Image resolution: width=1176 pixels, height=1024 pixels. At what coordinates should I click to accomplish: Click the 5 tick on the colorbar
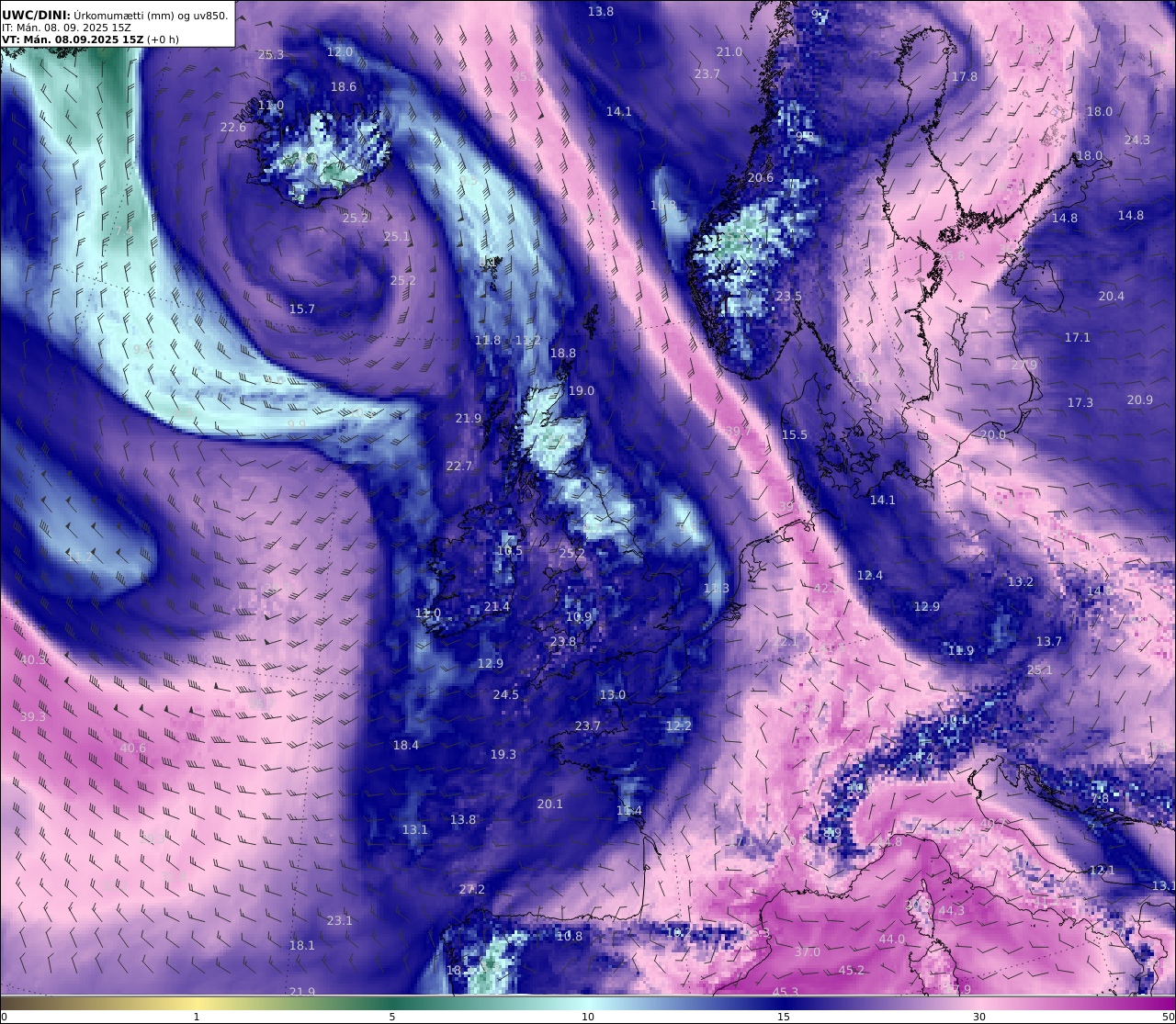392,1017
